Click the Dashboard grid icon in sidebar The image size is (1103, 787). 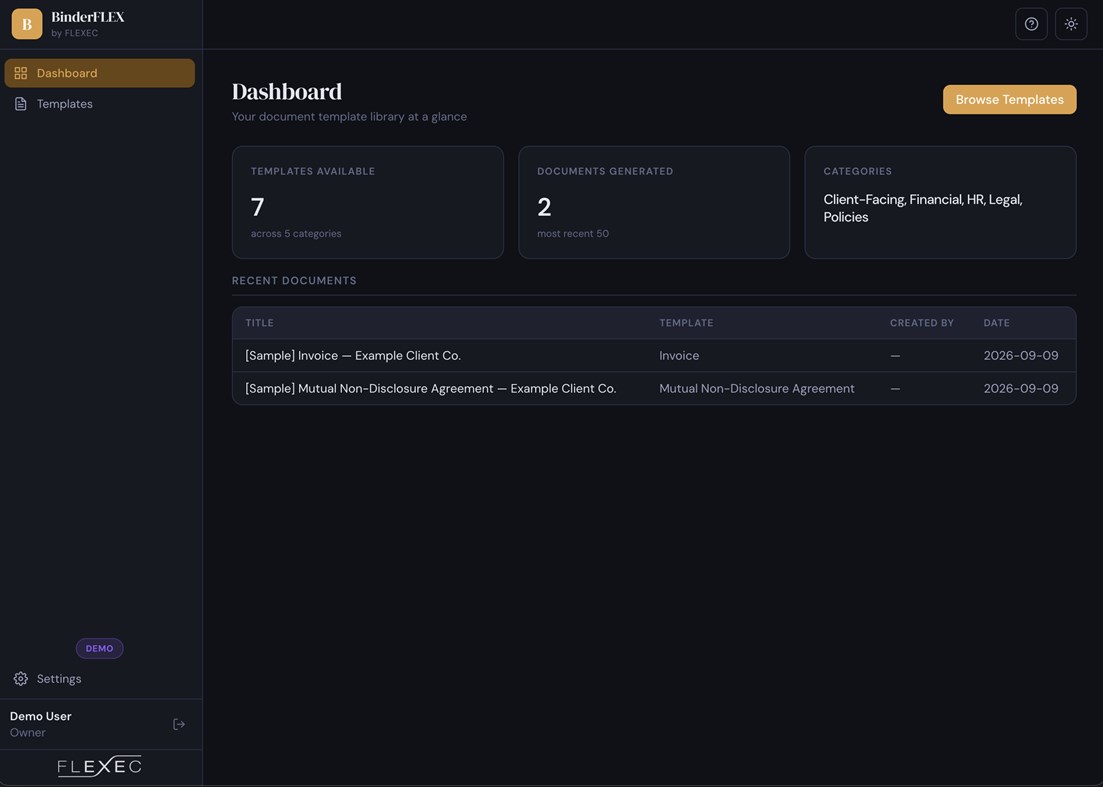[20, 73]
